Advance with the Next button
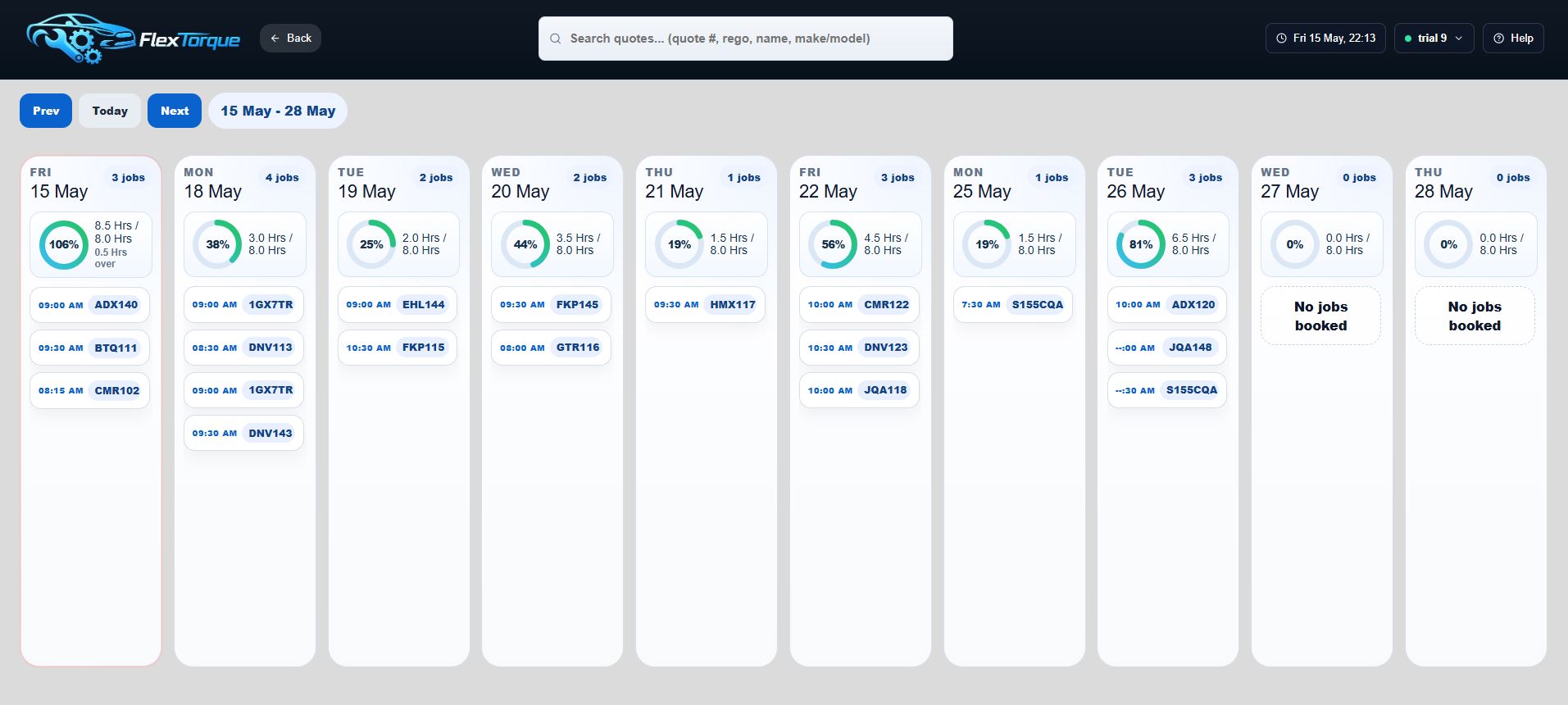The image size is (1568, 705). point(175,111)
